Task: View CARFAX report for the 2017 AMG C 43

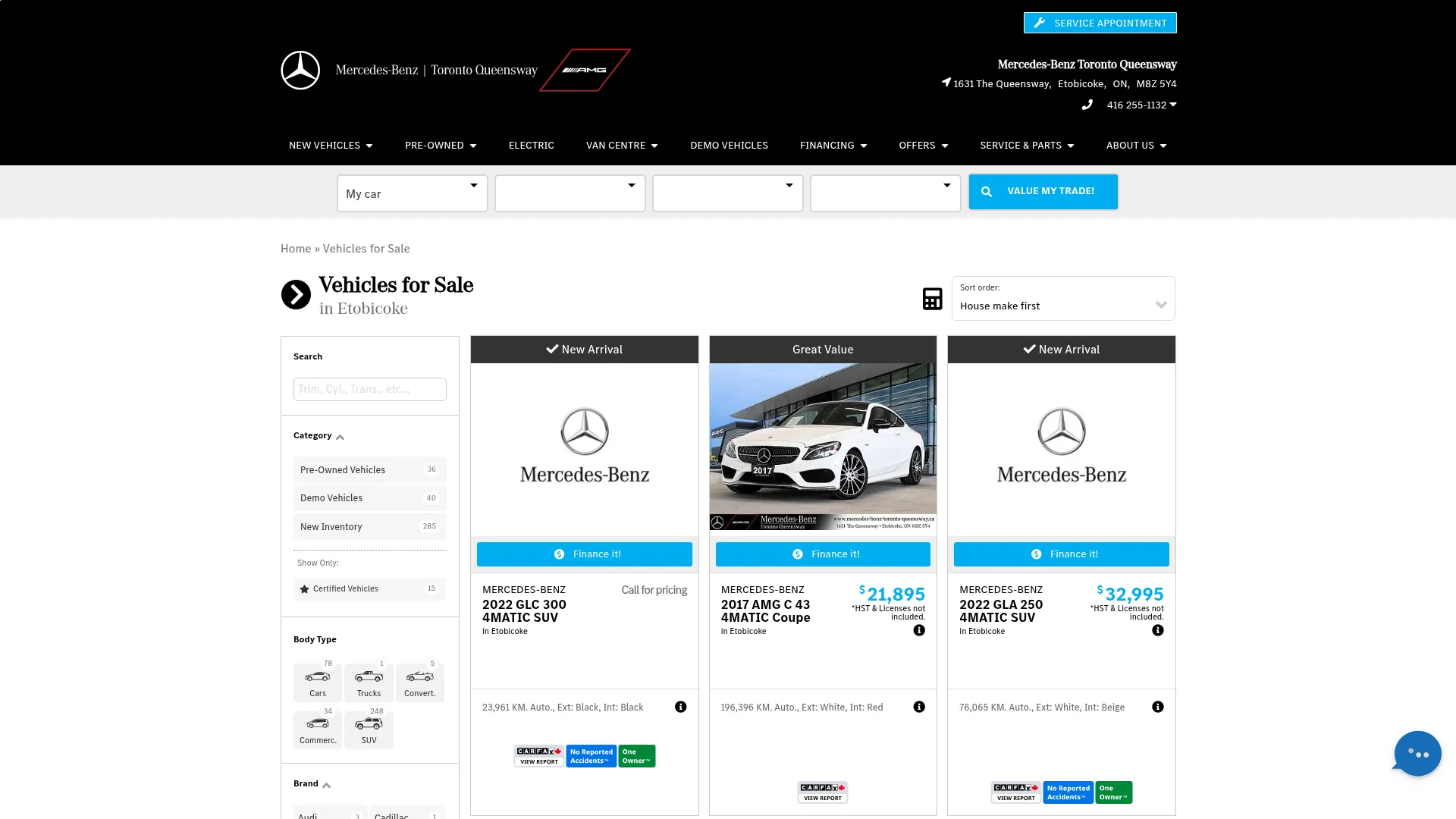Action: point(823,792)
